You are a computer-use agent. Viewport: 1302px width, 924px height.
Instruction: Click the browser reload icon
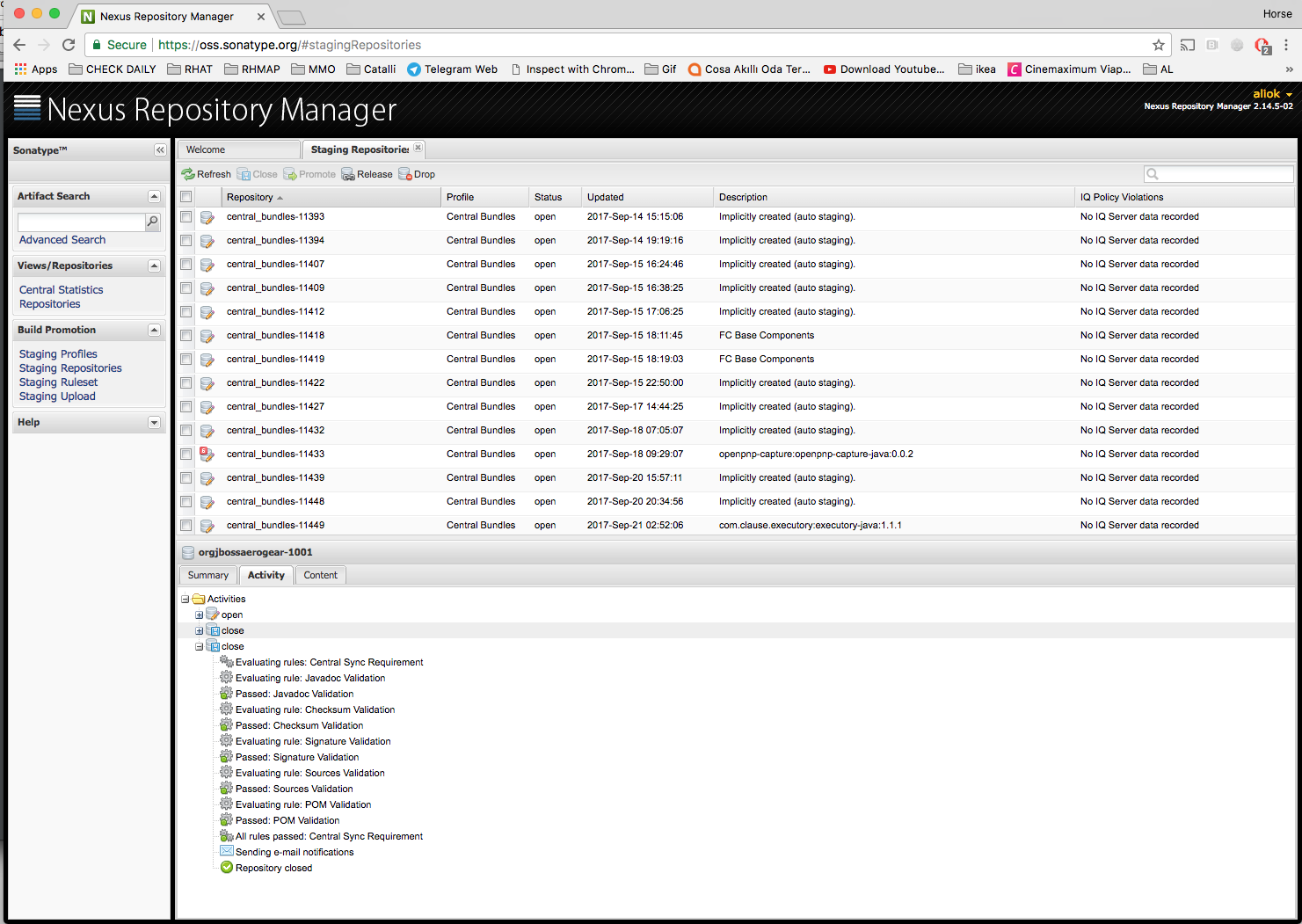coord(69,45)
